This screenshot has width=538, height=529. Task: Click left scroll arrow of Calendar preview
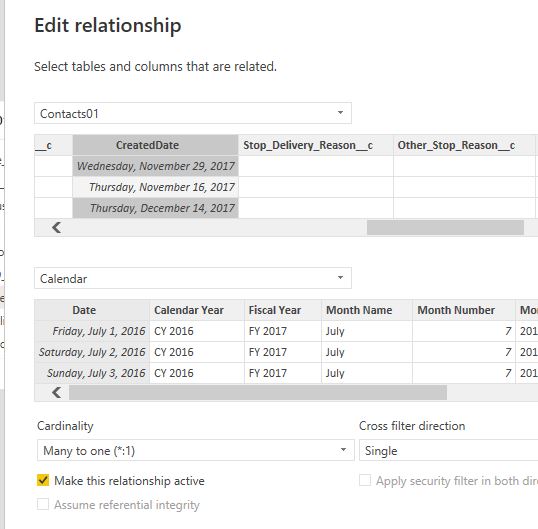[57, 392]
